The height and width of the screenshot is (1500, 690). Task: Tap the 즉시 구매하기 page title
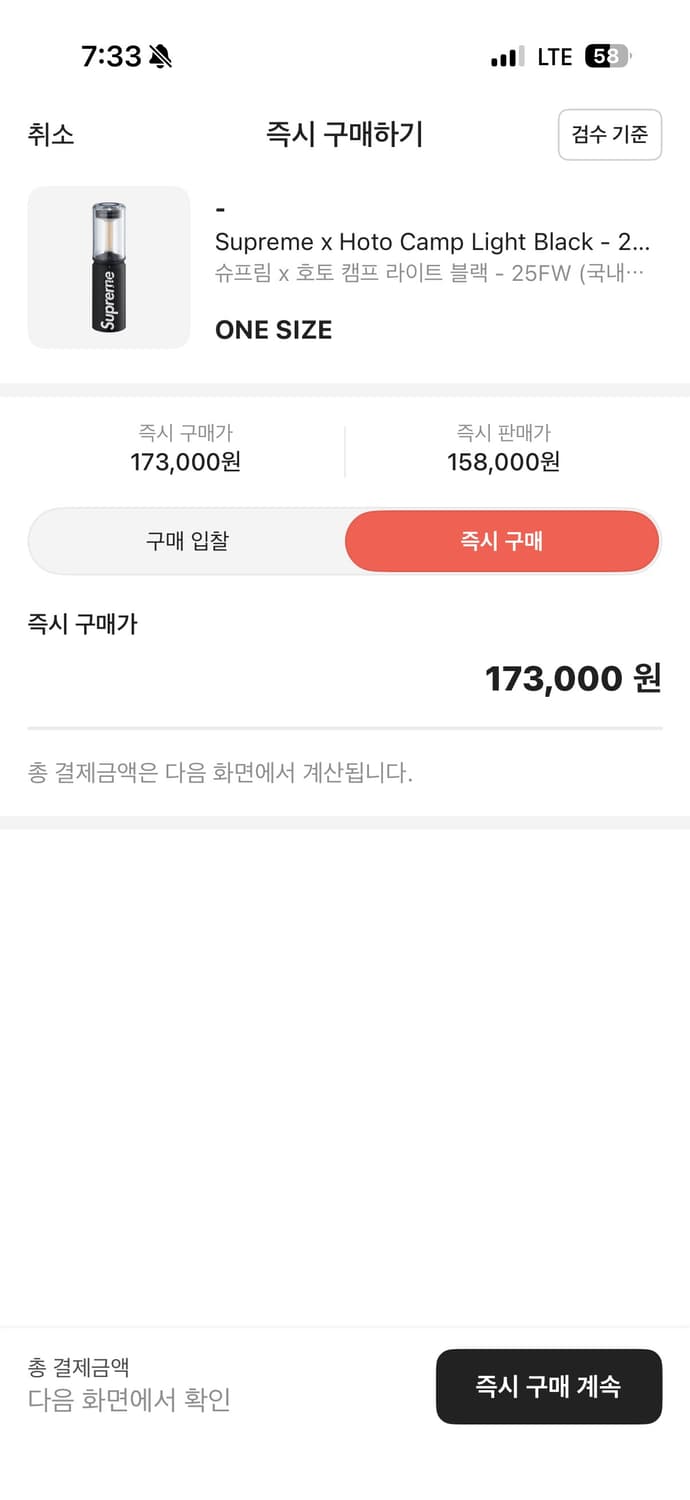click(344, 134)
